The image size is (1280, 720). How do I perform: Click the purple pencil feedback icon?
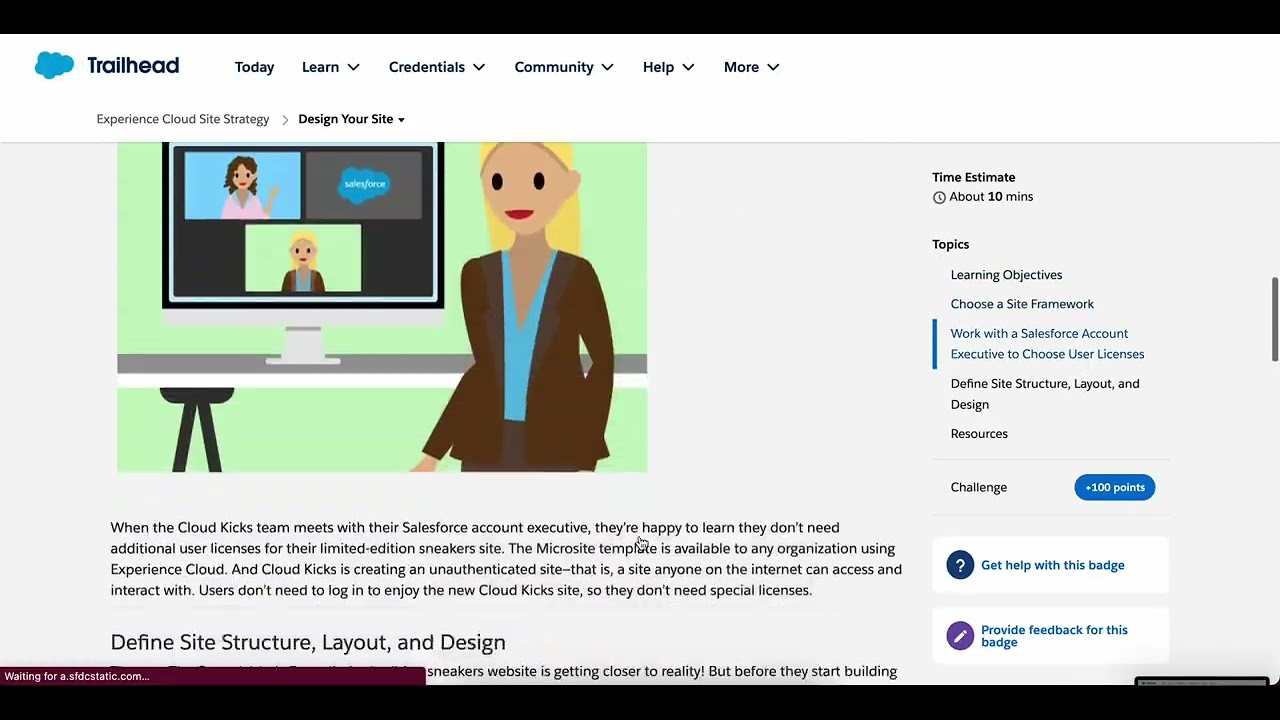point(960,636)
